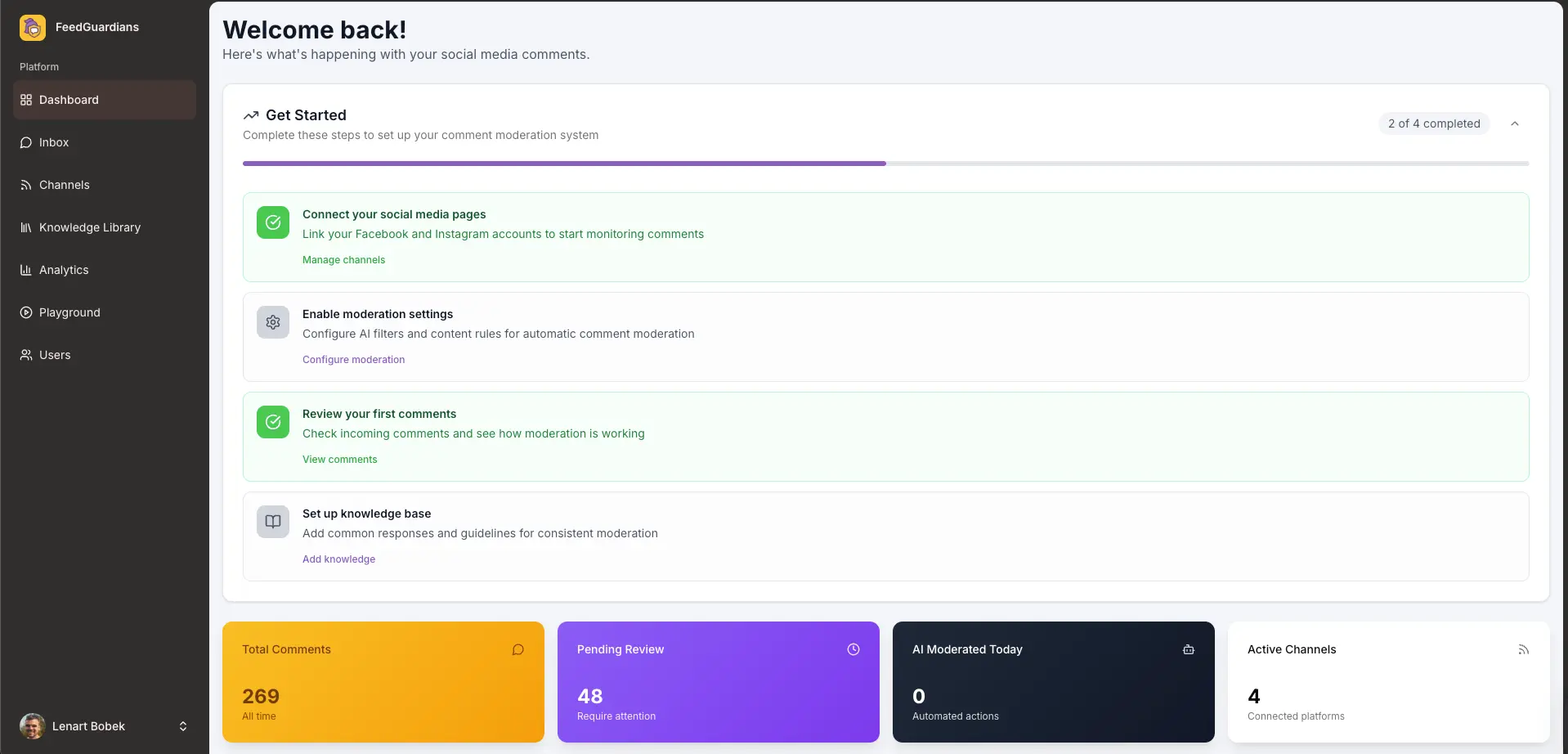Click the Add knowledge link
Viewport: 1568px width, 754px height.
pyautogui.click(x=338, y=559)
